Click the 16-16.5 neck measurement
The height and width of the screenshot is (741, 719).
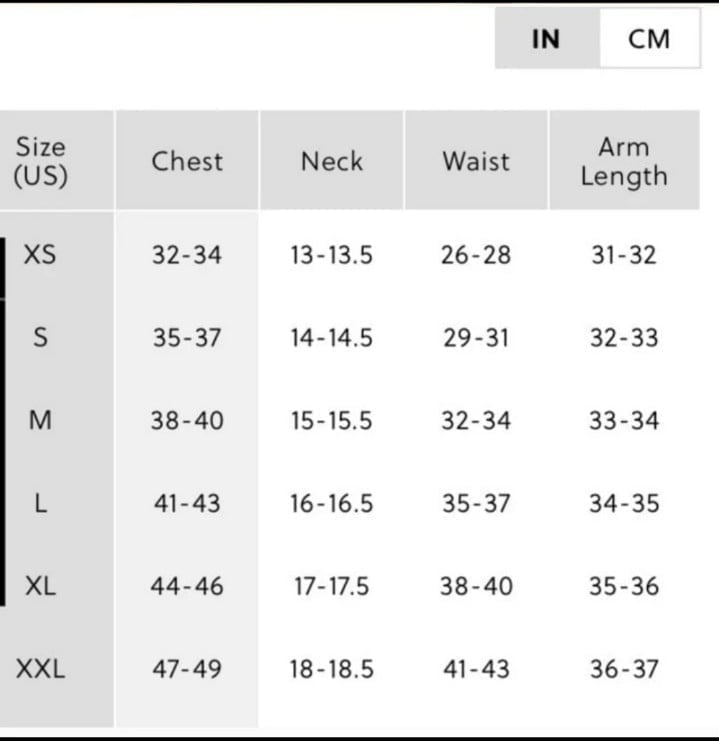(x=332, y=503)
